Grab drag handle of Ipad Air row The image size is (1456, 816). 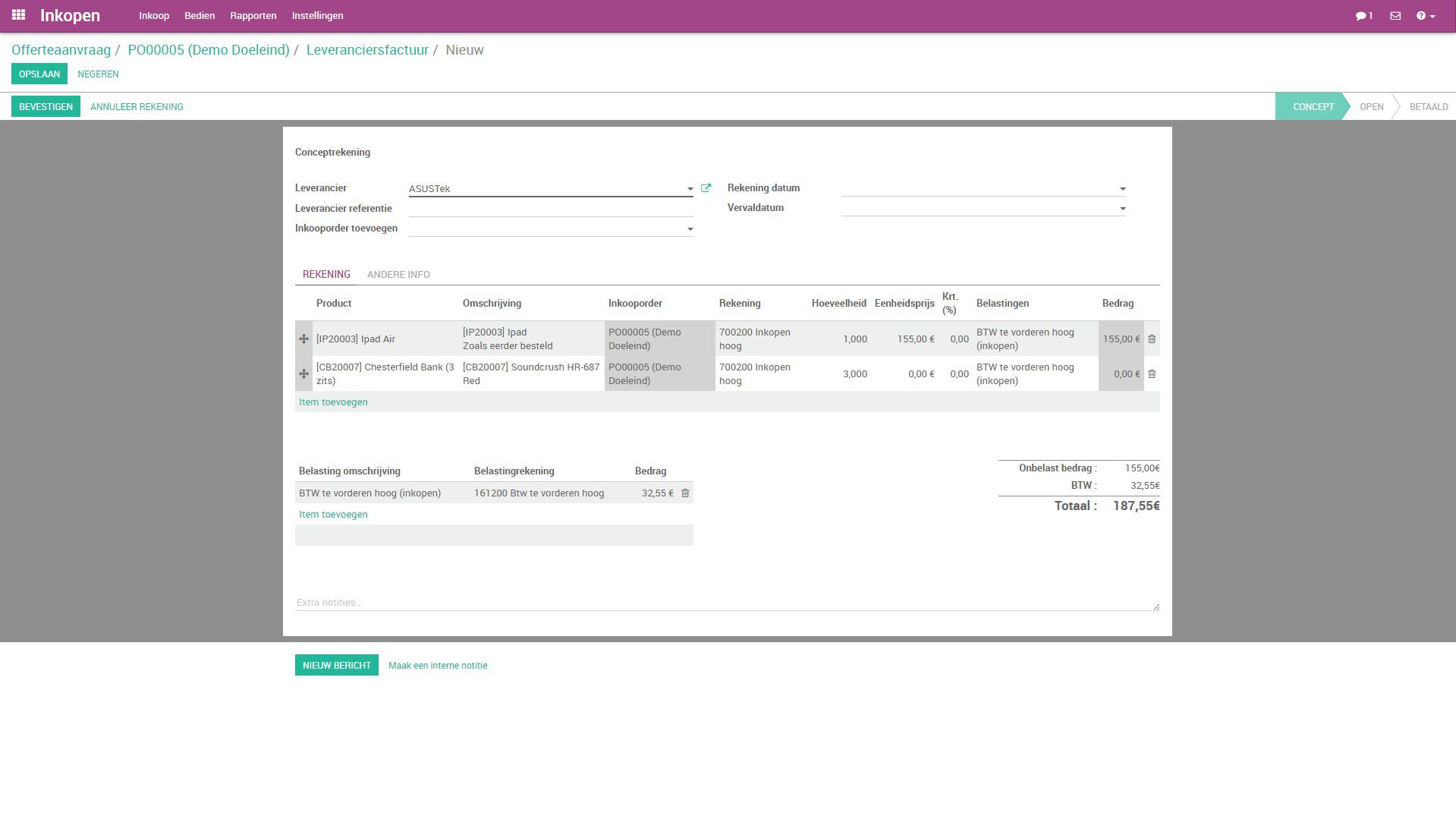303,339
